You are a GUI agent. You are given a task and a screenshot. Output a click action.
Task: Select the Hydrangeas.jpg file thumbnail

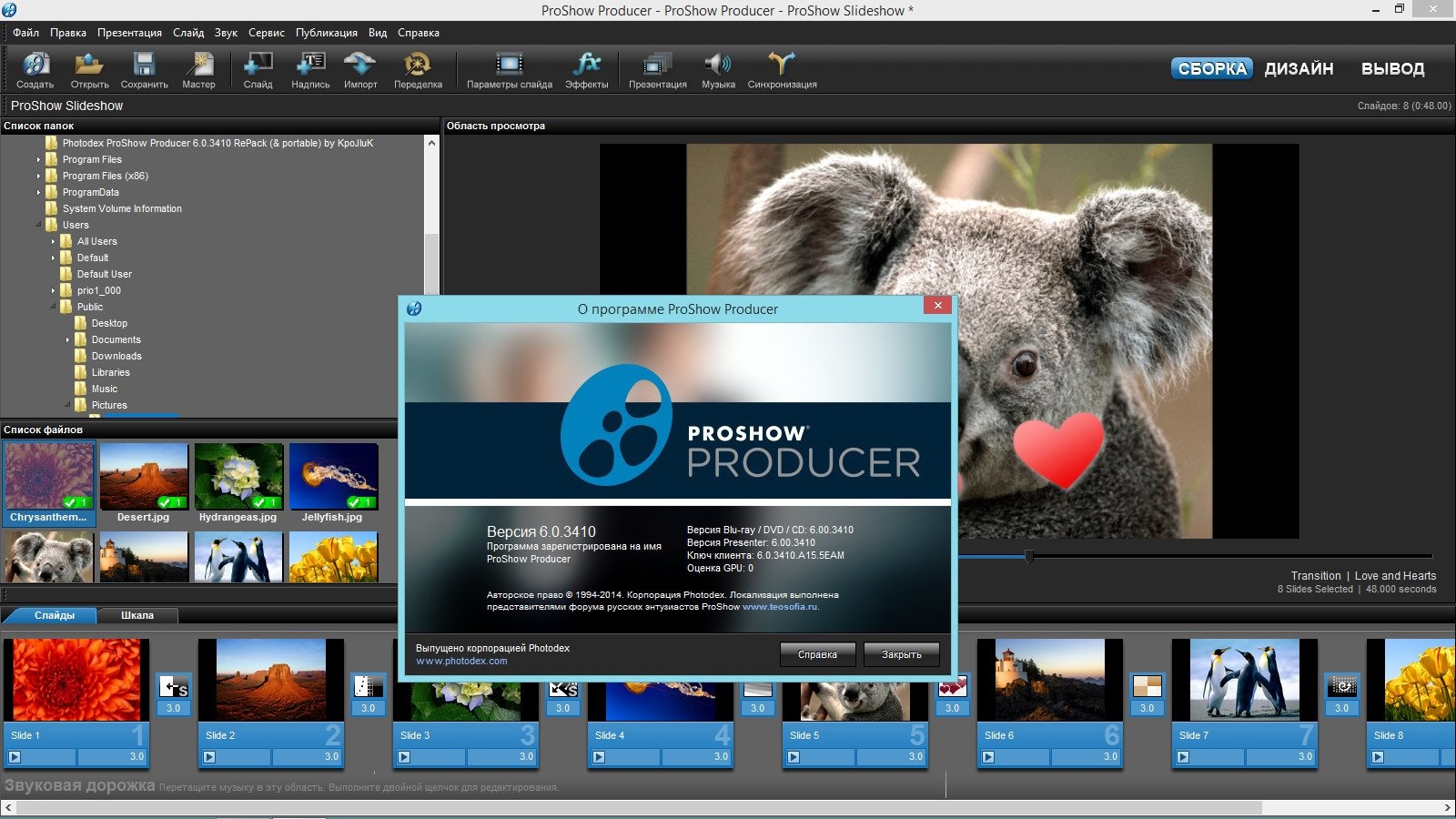tap(238, 484)
